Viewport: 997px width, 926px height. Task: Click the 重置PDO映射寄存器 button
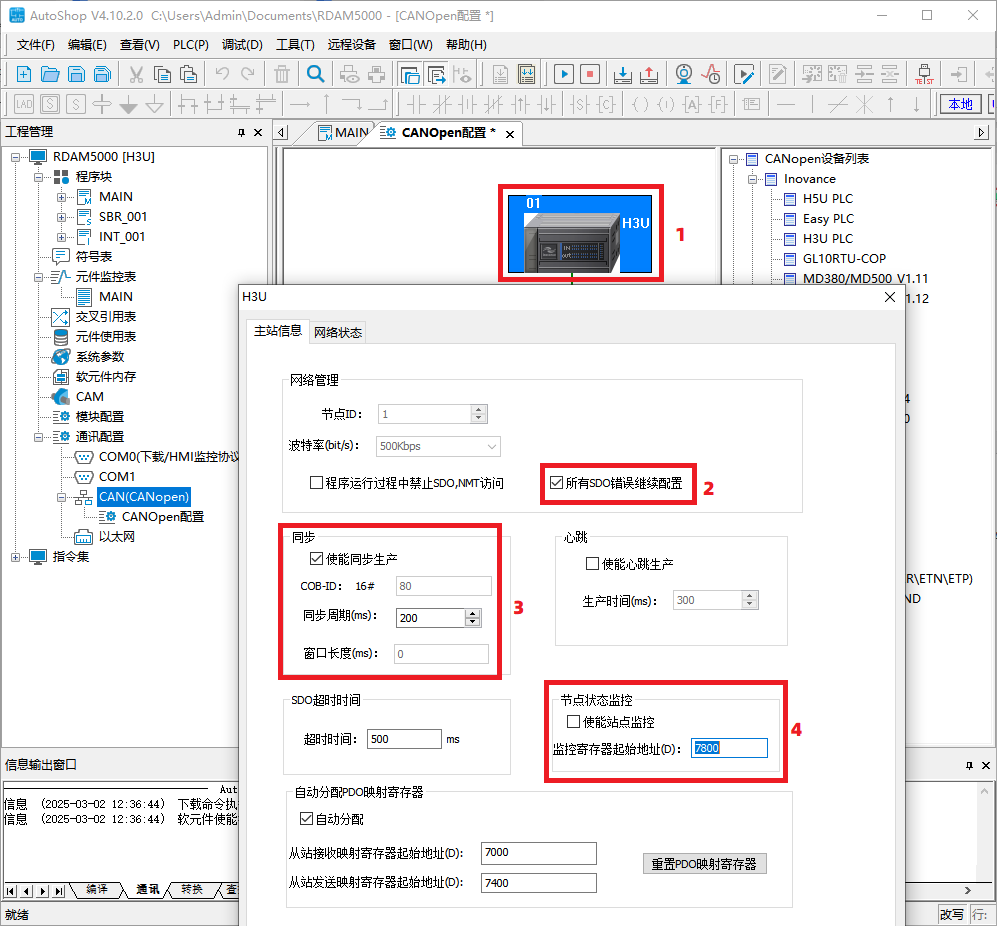coord(704,864)
